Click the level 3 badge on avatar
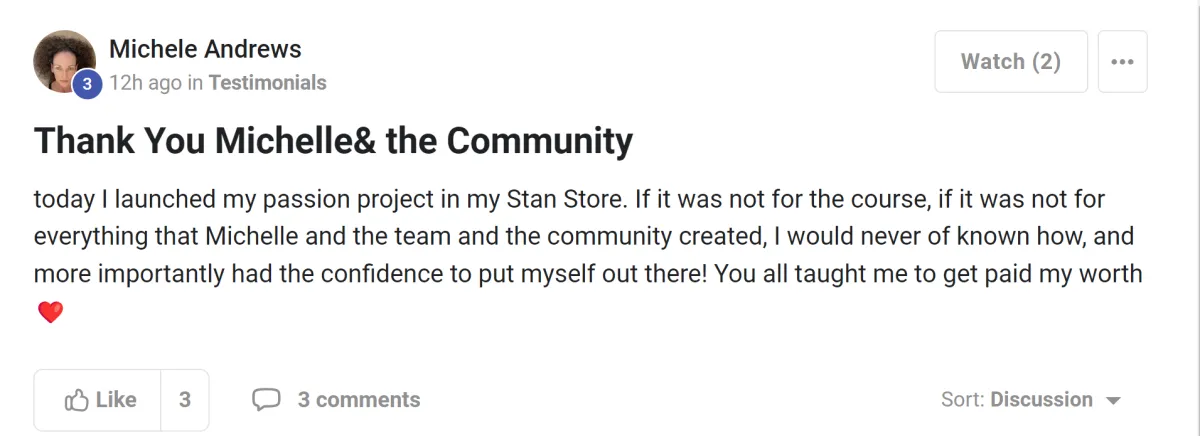The image size is (1200, 436). 86,84
